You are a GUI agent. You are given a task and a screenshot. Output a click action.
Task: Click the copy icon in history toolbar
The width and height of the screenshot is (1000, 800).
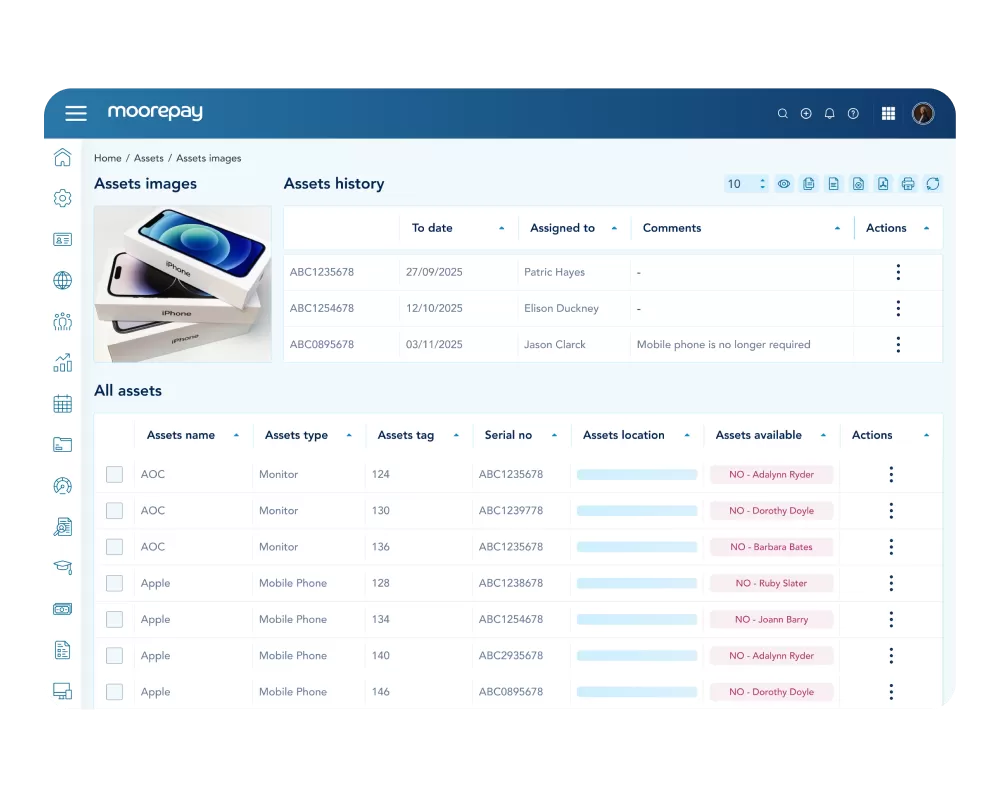point(809,184)
